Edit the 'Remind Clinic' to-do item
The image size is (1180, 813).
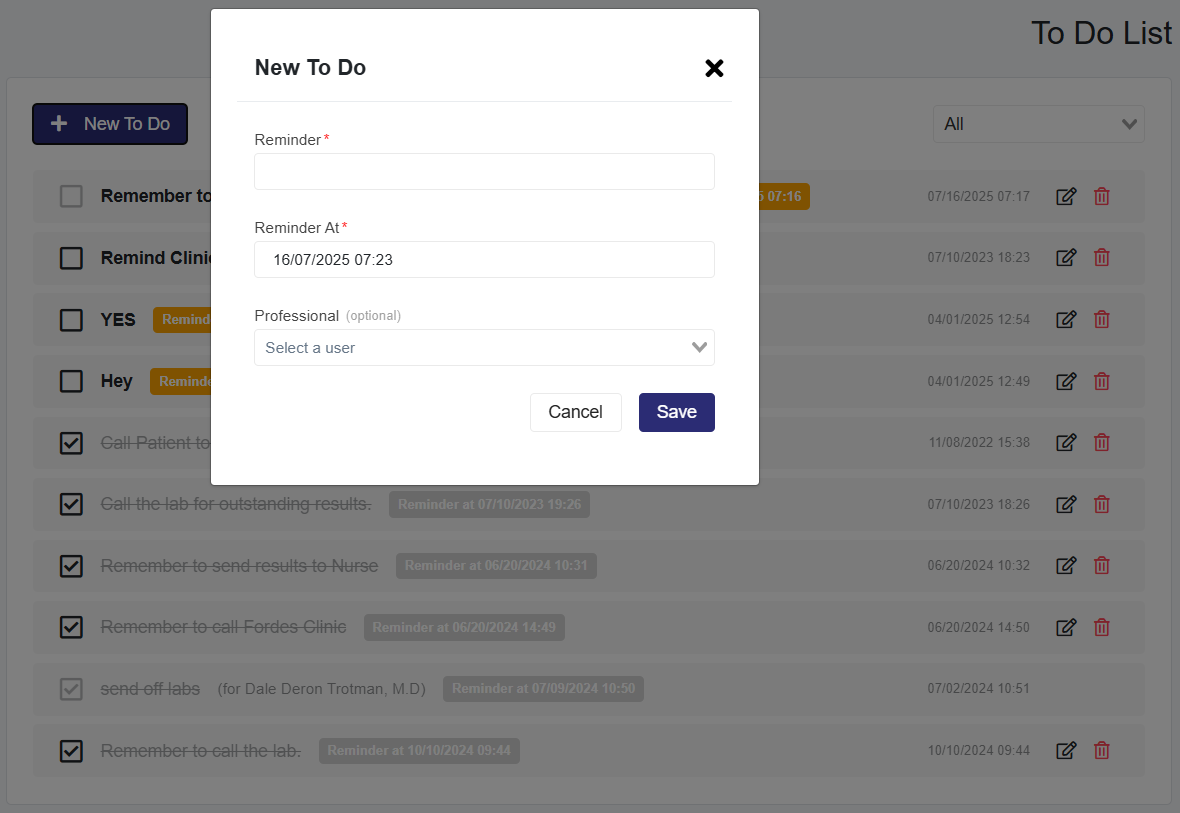(x=1066, y=258)
